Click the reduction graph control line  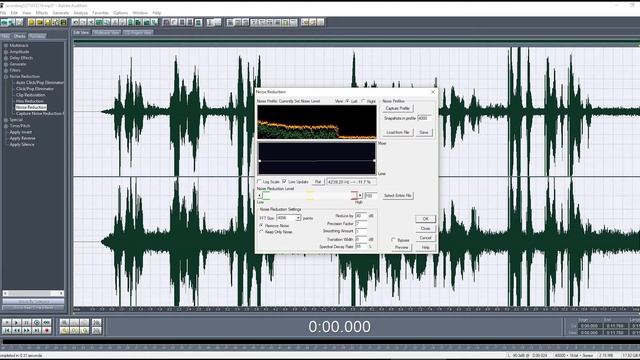click(x=317, y=161)
